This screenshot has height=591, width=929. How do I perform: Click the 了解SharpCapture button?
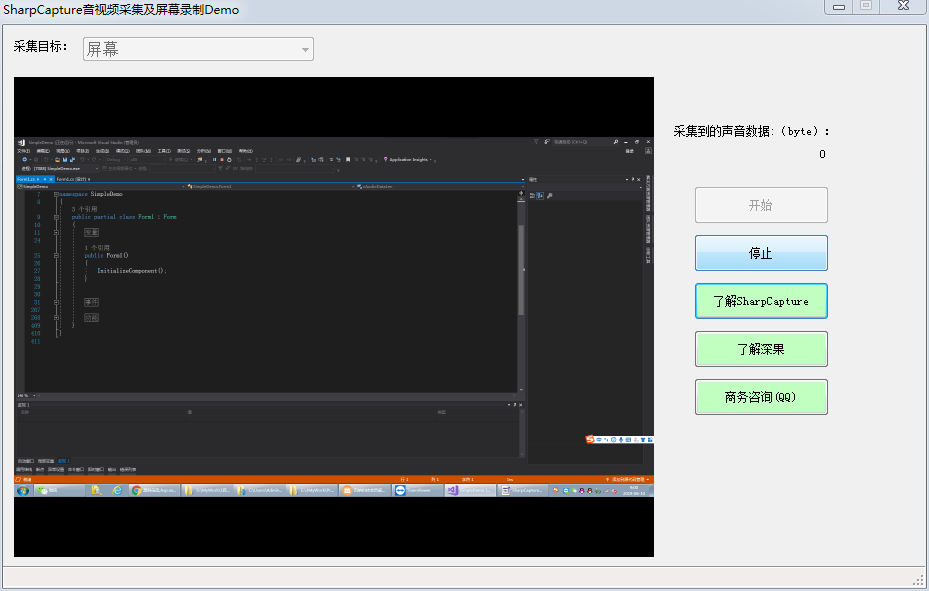pos(761,301)
